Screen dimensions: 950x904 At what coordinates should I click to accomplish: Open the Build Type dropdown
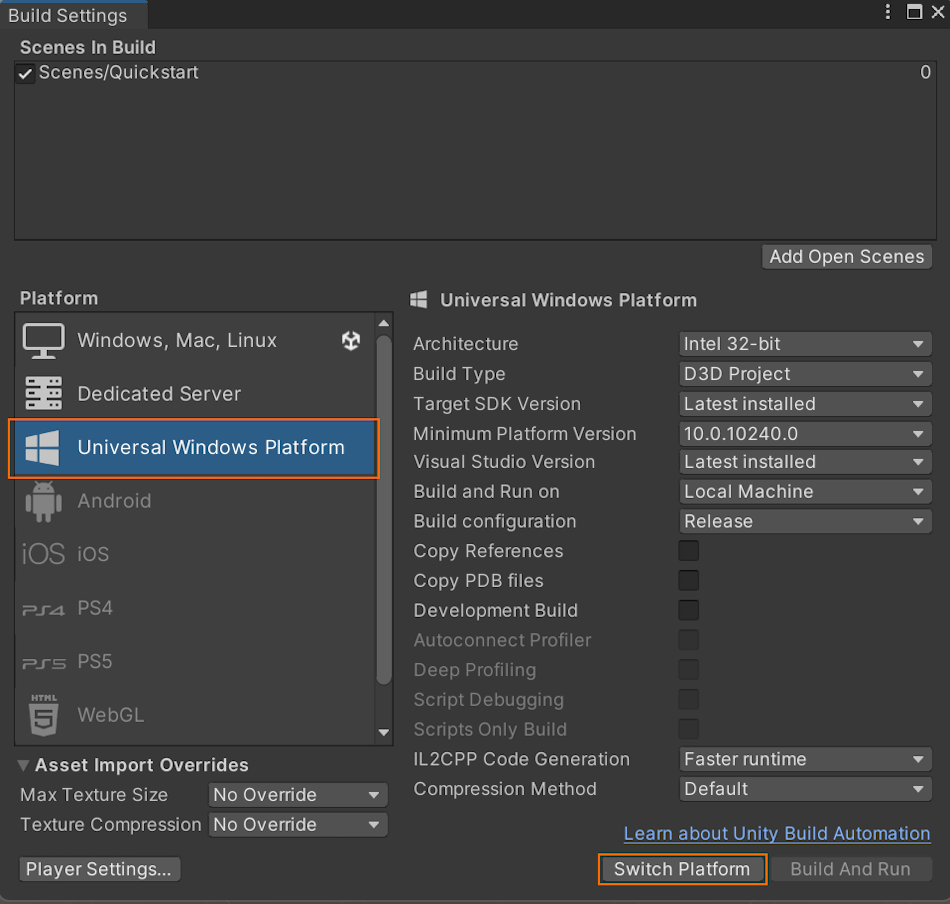(805, 374)
